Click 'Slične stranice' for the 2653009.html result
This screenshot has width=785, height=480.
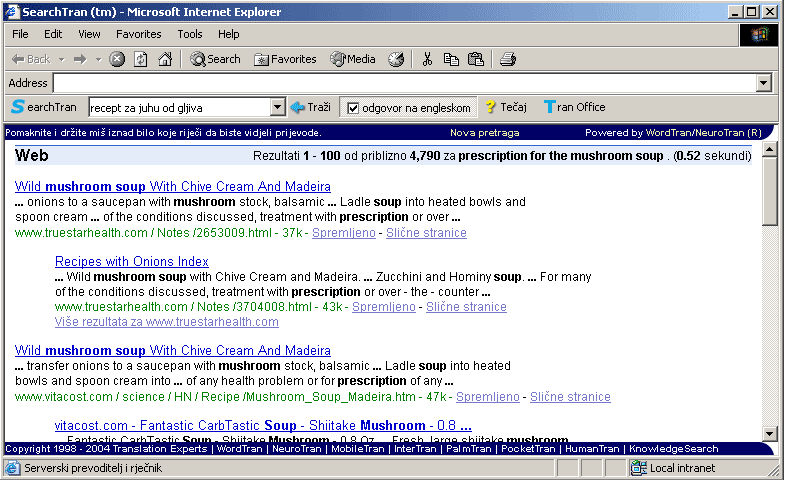tap(426, 233)
